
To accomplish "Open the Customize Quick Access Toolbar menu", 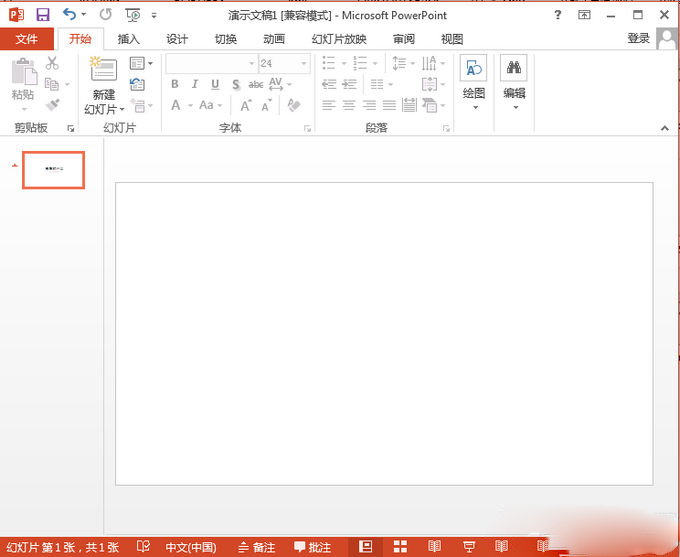I will pos(154,16).
